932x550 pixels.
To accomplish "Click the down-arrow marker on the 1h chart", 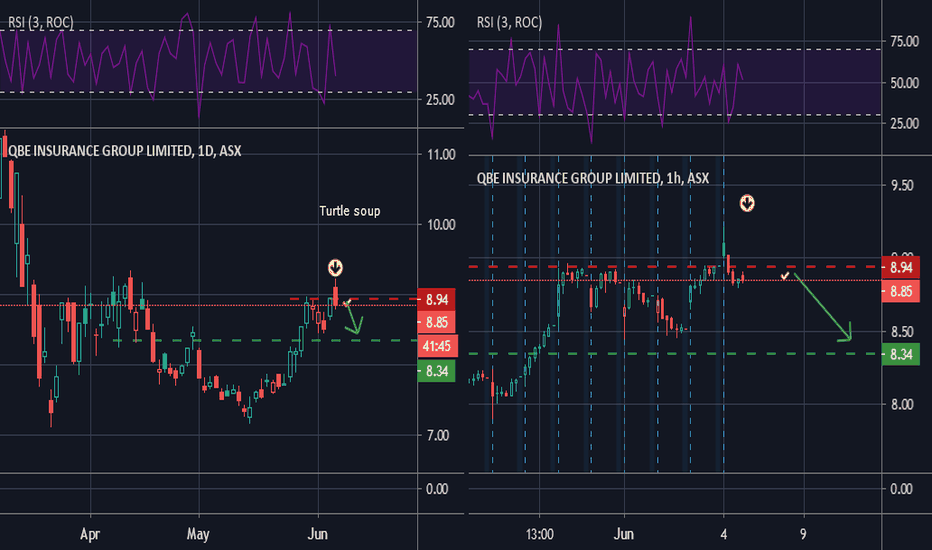I will coord(747,203).
